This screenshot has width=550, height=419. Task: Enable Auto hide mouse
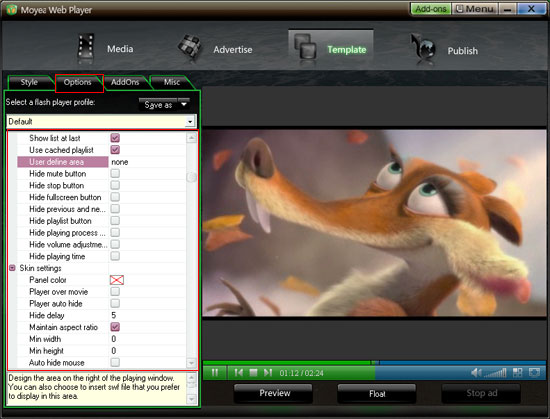115,362
